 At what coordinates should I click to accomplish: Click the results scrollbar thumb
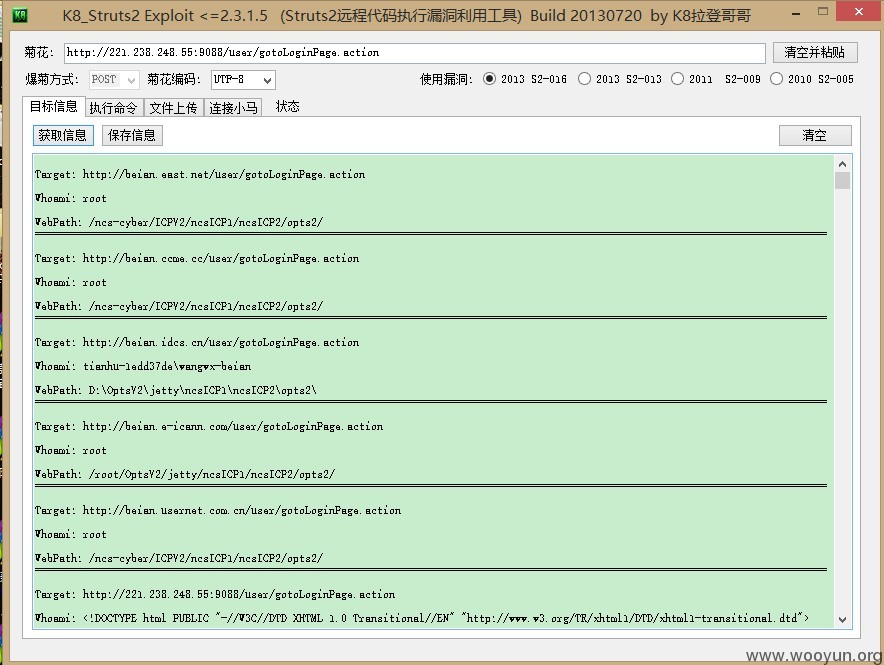(x=842, y=181)
